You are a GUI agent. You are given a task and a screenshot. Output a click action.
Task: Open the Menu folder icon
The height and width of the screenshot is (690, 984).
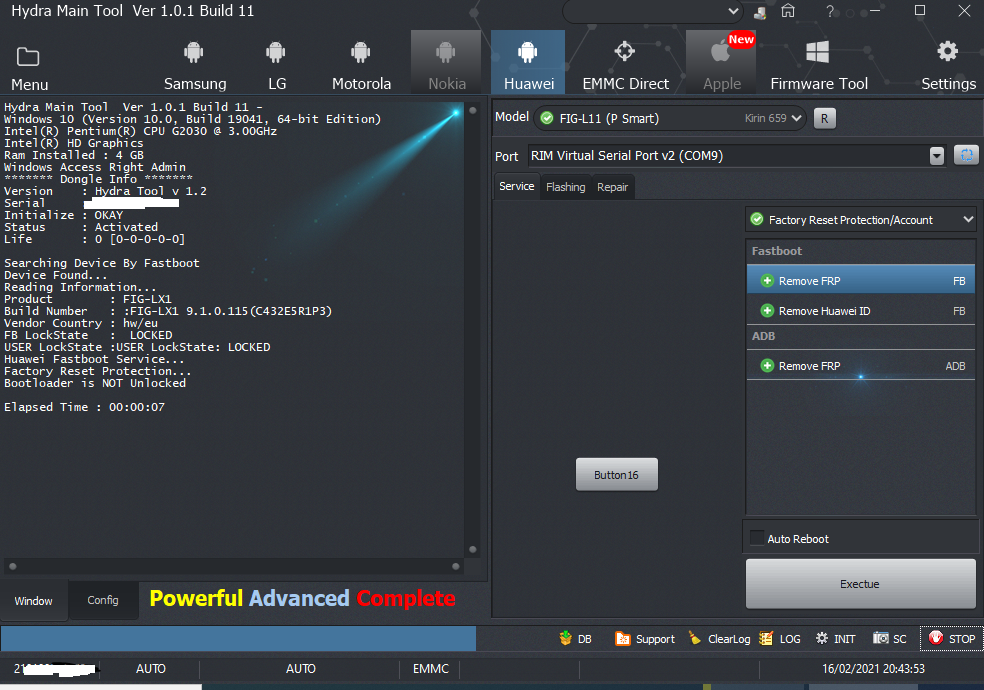point(28,57)
